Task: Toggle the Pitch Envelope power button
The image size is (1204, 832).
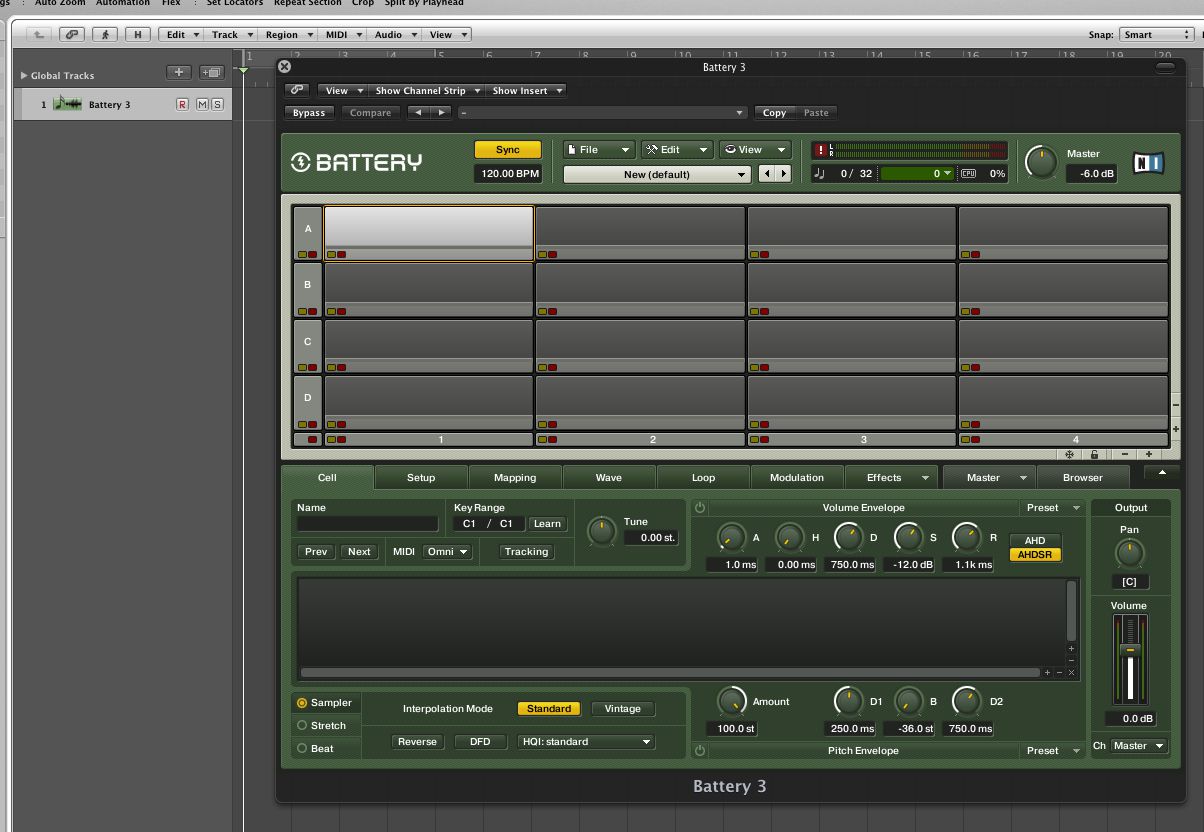Action: click(700, 750)
